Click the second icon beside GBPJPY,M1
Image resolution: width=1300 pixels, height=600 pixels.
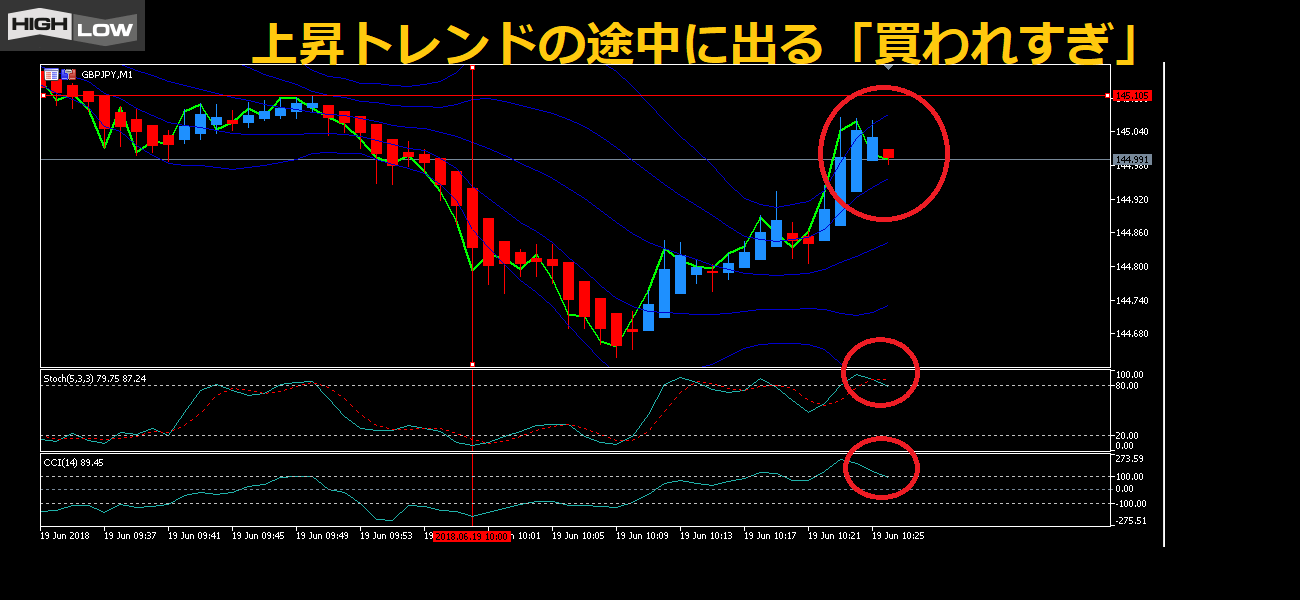coord(68,74)
